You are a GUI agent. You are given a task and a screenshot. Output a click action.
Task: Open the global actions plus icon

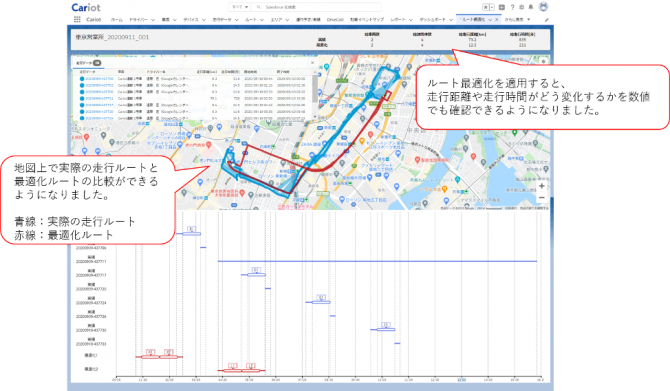click(502, 7)
